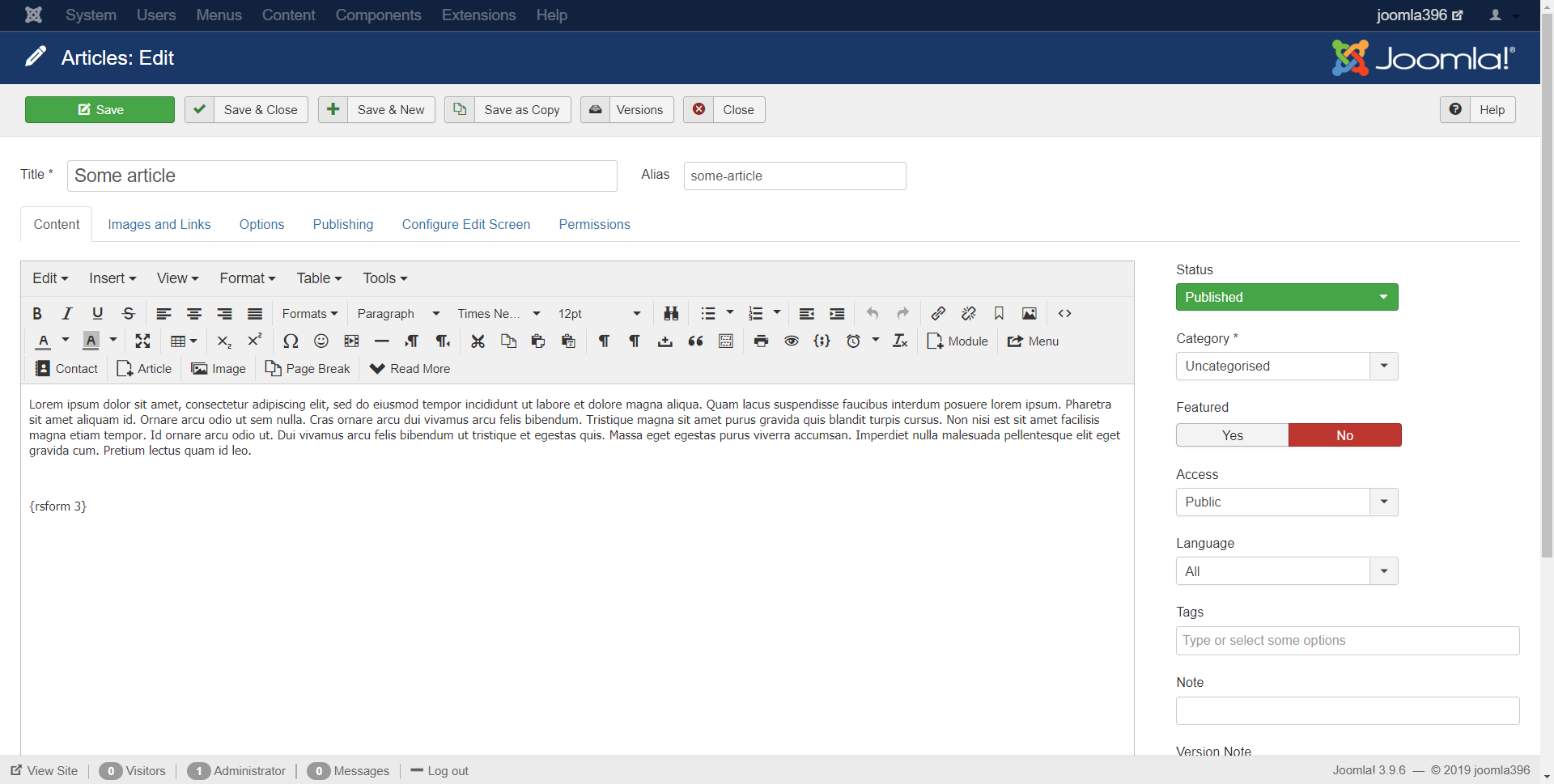Click the find and replace binoculars icon
Screen dimensions: 1554x784
coord(671,314)
